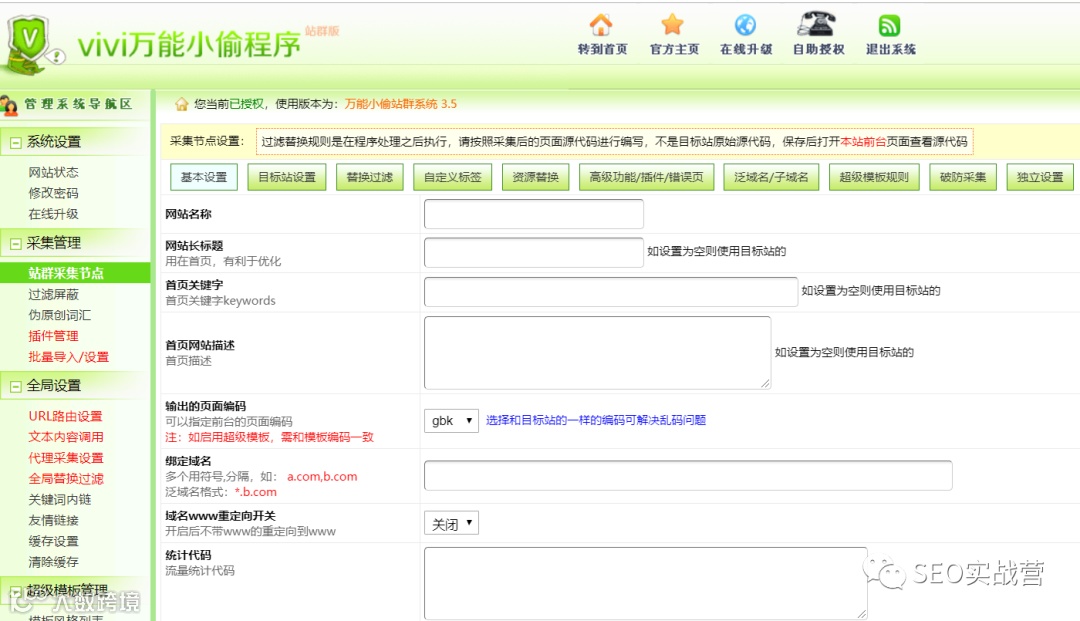
Task: Focus the 网站名称 input field
Action: click(534, 214)
